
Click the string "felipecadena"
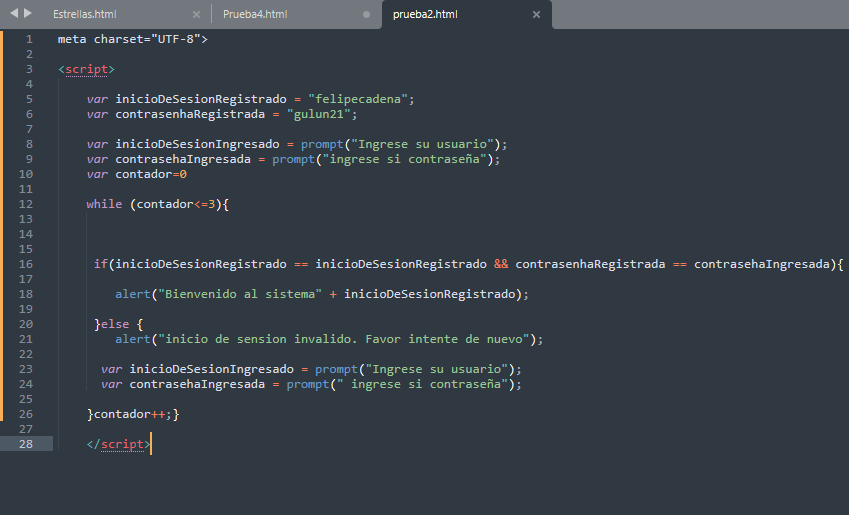point(358,99)
